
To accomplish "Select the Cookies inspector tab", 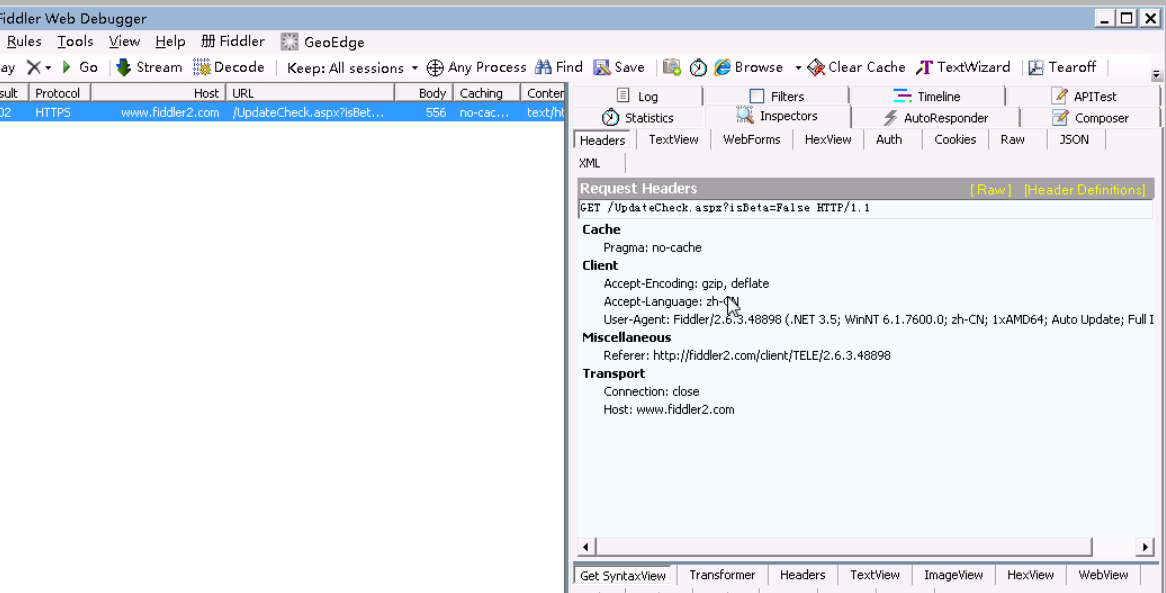I will (x=955, y=139).
